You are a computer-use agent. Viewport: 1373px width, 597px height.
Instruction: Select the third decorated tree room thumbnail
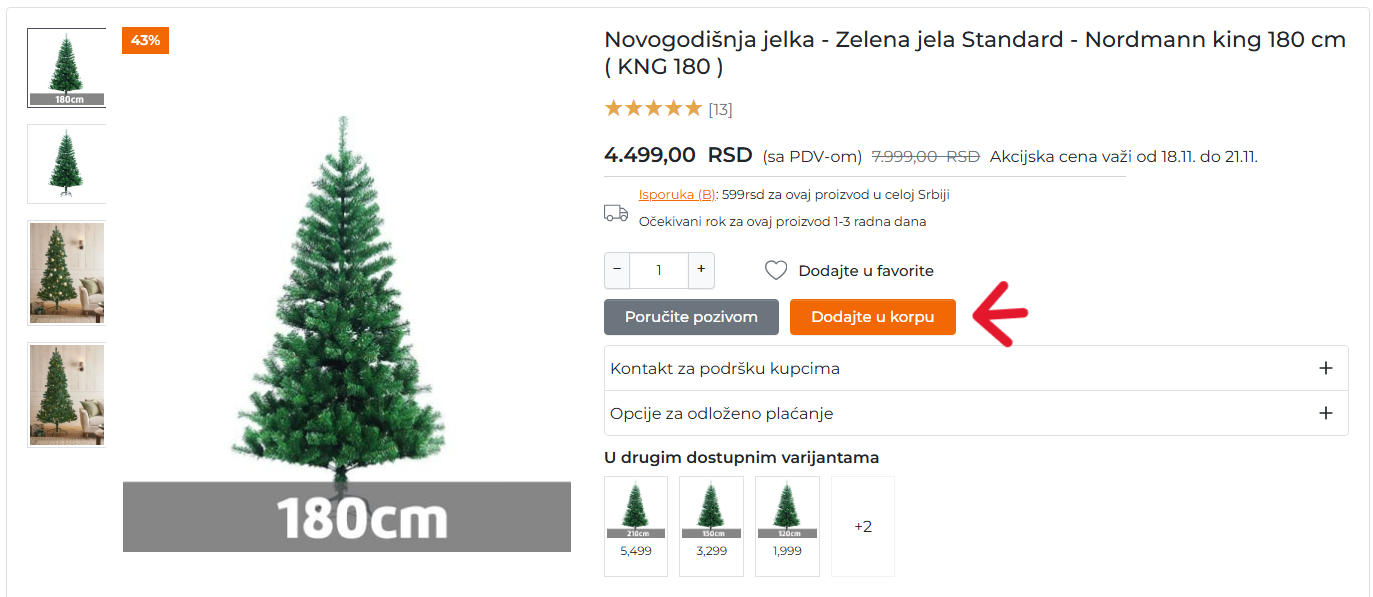(66, 273)
